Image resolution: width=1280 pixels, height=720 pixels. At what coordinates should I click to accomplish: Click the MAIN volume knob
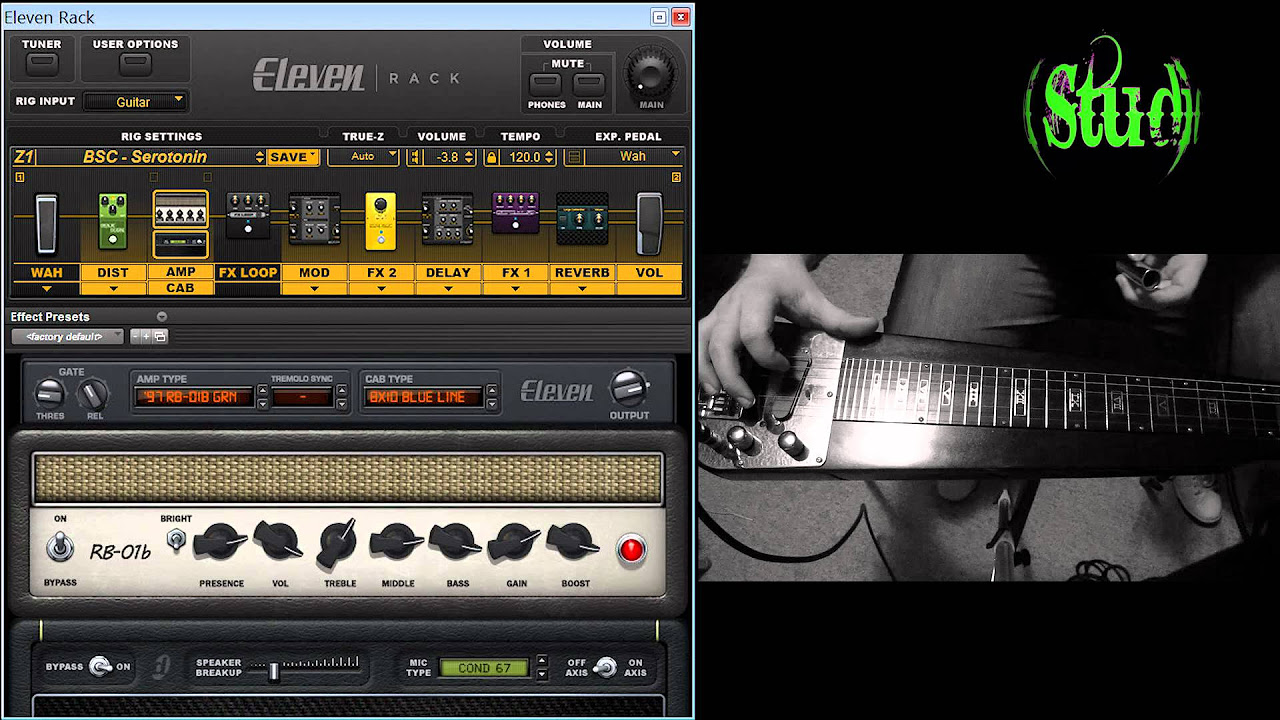click(x=651, y=73)
